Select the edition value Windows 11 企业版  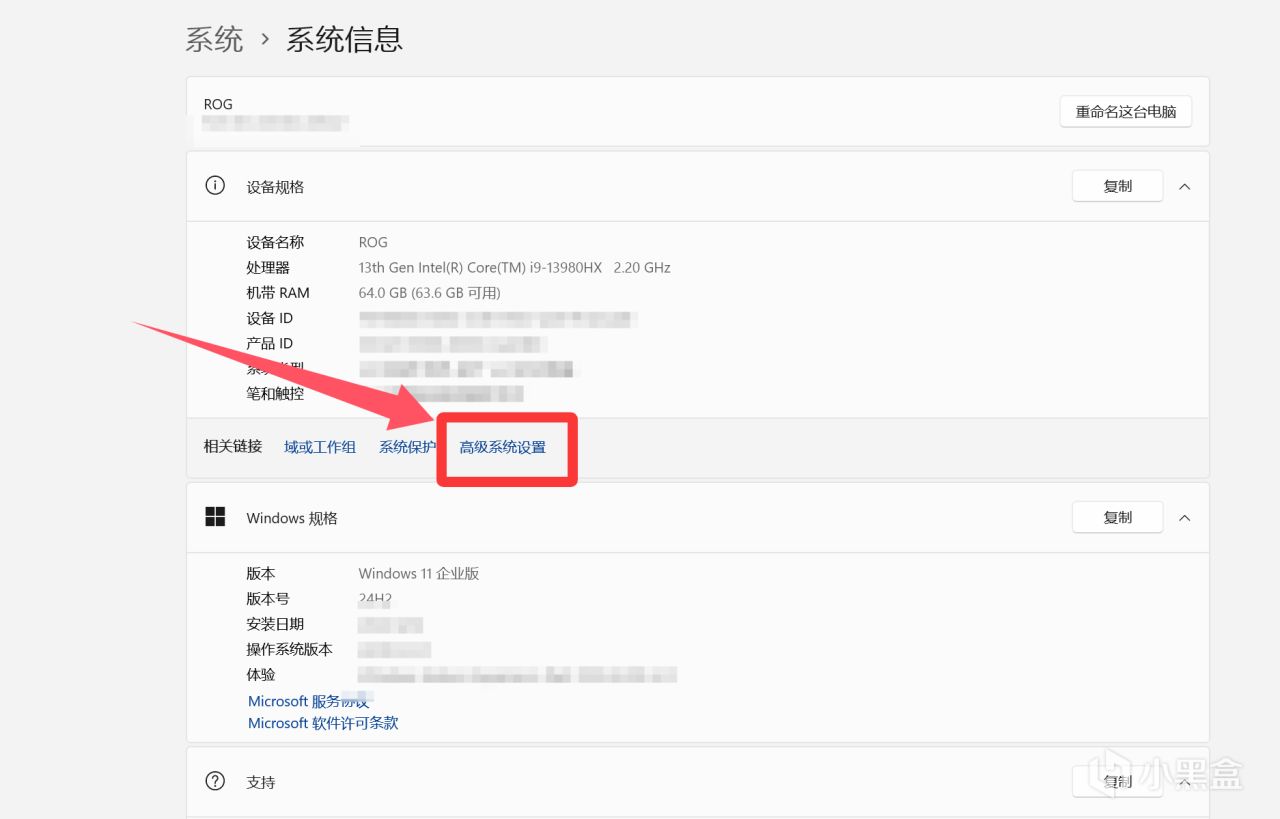[x=419, y=573]
